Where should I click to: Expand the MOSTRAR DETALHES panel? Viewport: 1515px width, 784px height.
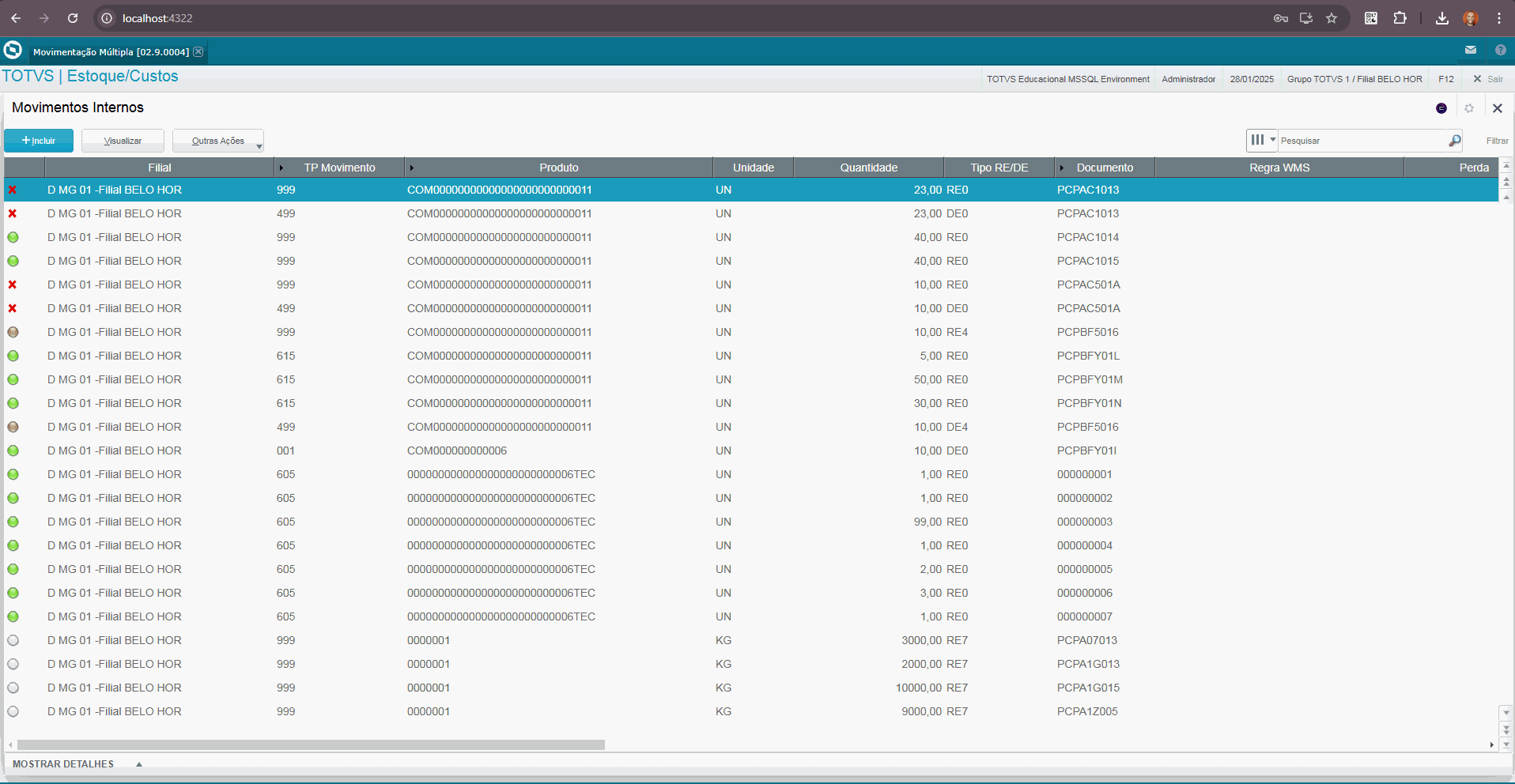tap(77, 764)
